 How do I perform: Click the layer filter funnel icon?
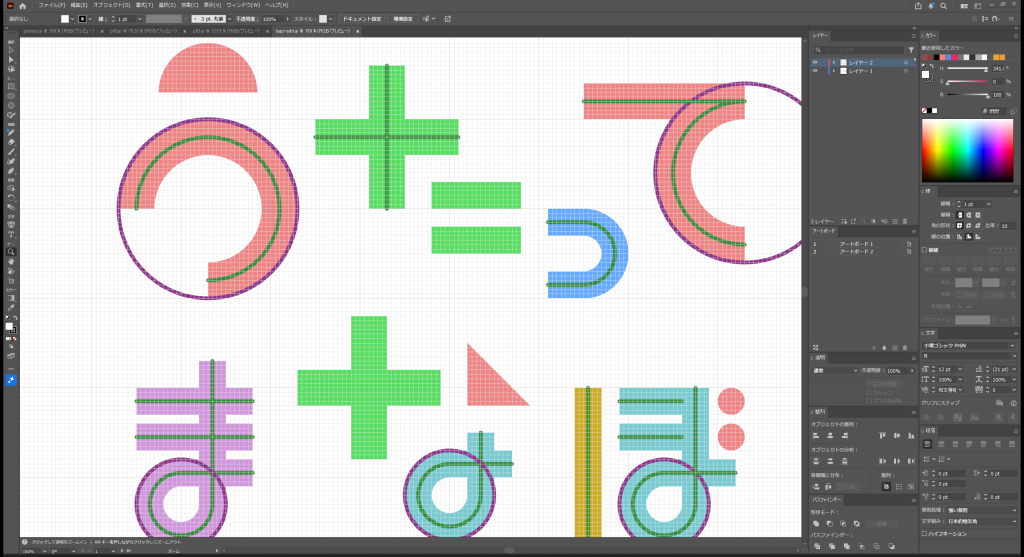(910, 48)
